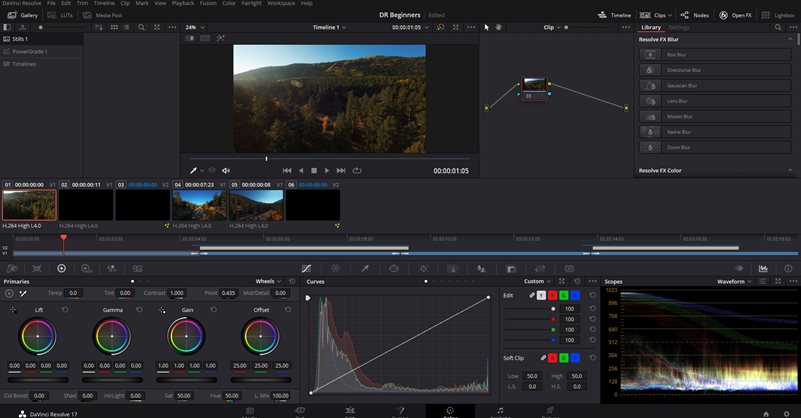Toggle the red Soft Clip channel
This screenshot has height=418, width=801.
click(554, 357)
